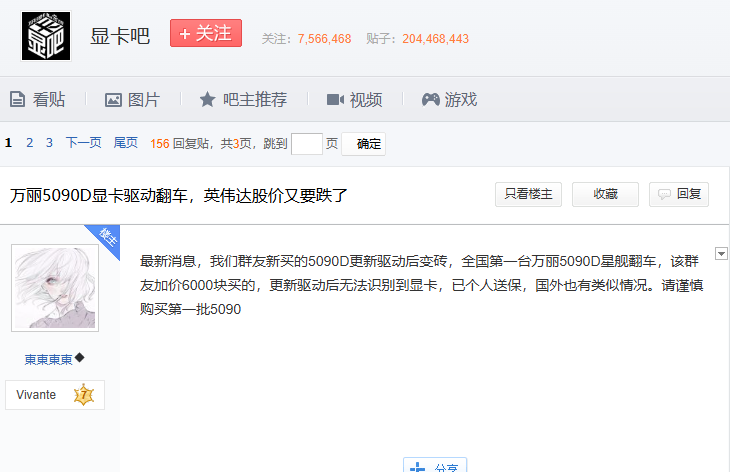This screenshot has width=730, height=472.
Task: Click the Vivante level 7 badge icon
Action: click(83, 395)
